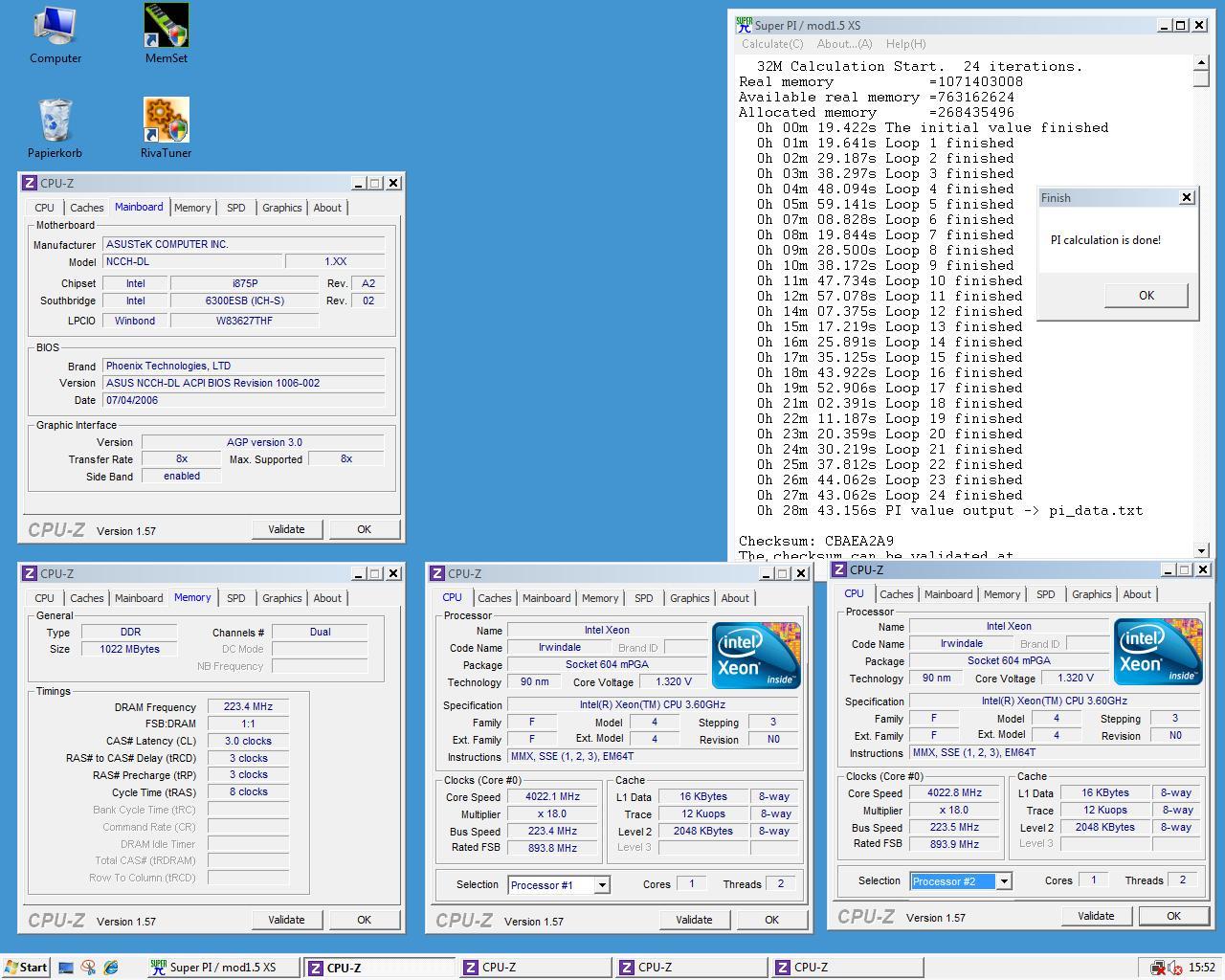The width and height of the screenshot is (1225, 980).
Task: Click OK in Processor #1 CPU-Z window
Action: click(771, 920)
